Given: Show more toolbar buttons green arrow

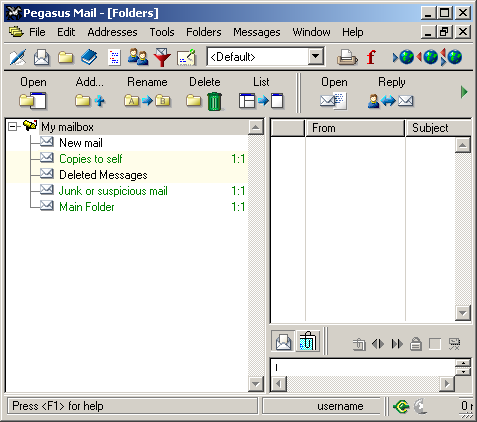Looking at the screenshot, I should click(464, 92).
